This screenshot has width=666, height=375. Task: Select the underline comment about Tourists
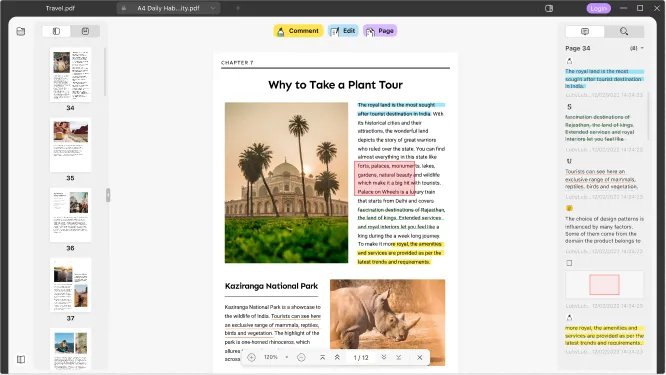tap(601, 179)
